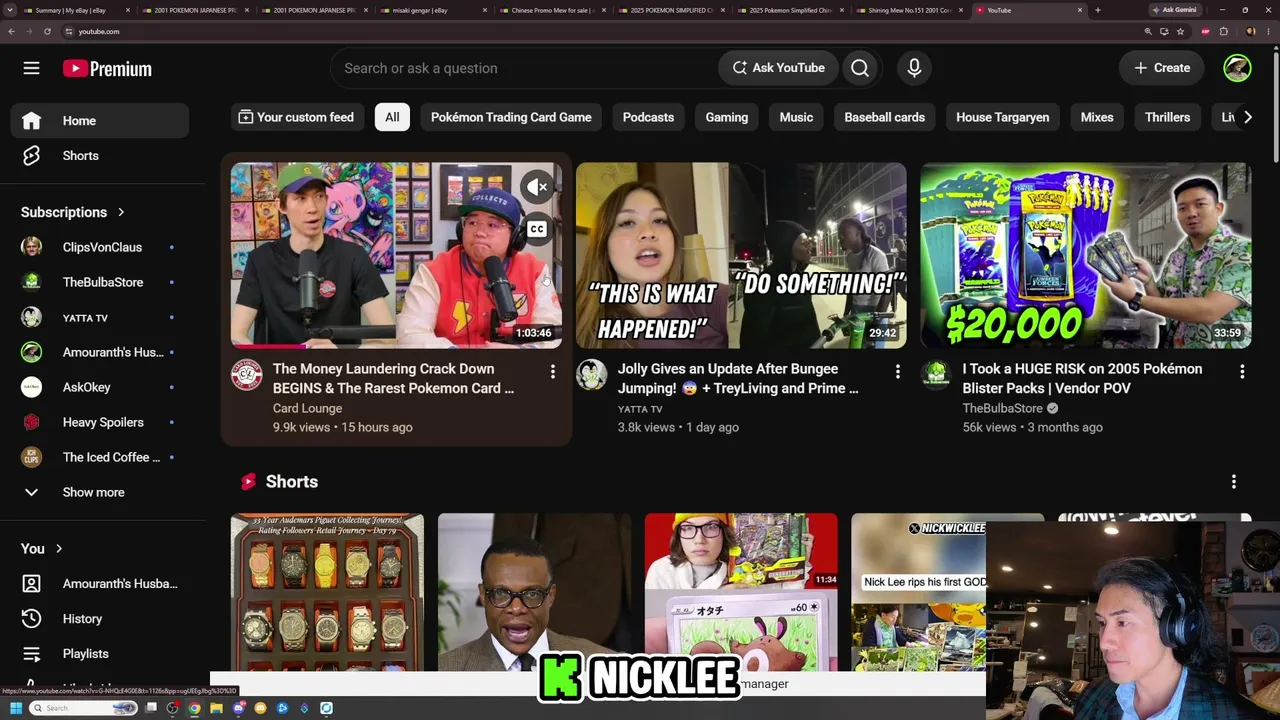Open The Iced Coffee subscription avatar

coord(32,457)
